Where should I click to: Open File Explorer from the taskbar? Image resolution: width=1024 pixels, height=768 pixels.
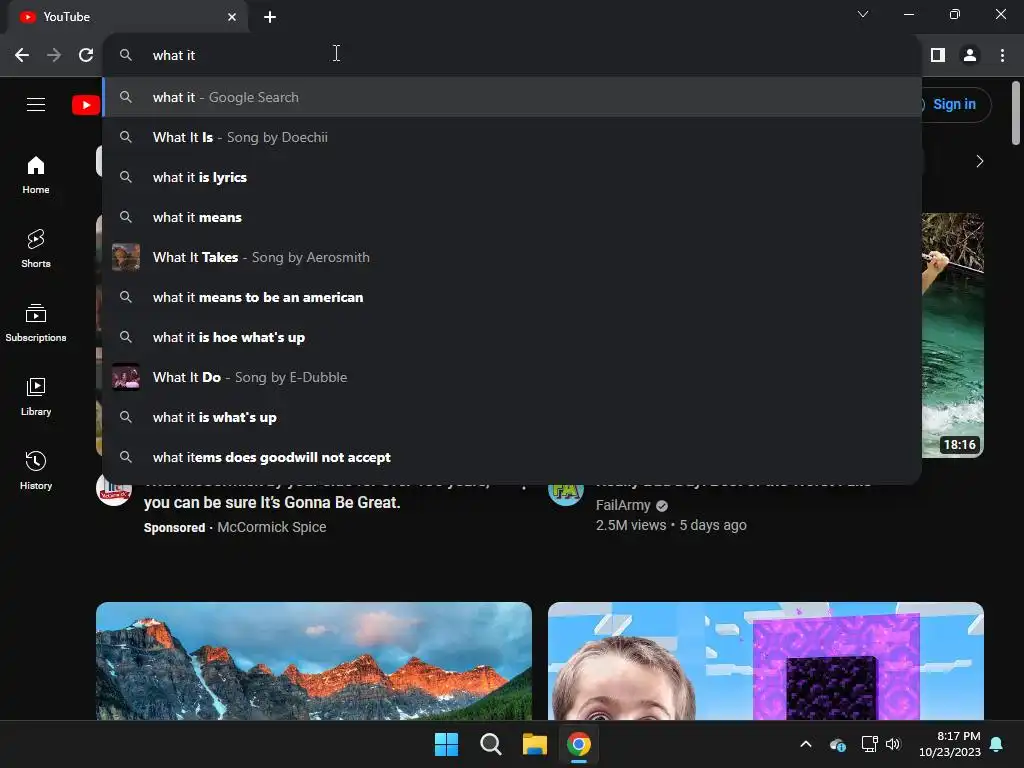534,744
